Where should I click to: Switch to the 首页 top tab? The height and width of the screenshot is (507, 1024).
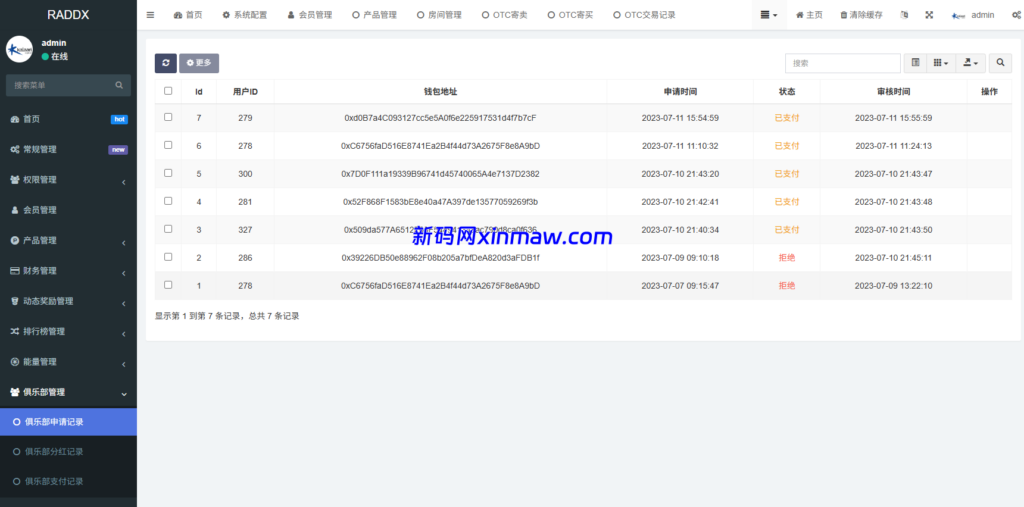pos(188,15)
